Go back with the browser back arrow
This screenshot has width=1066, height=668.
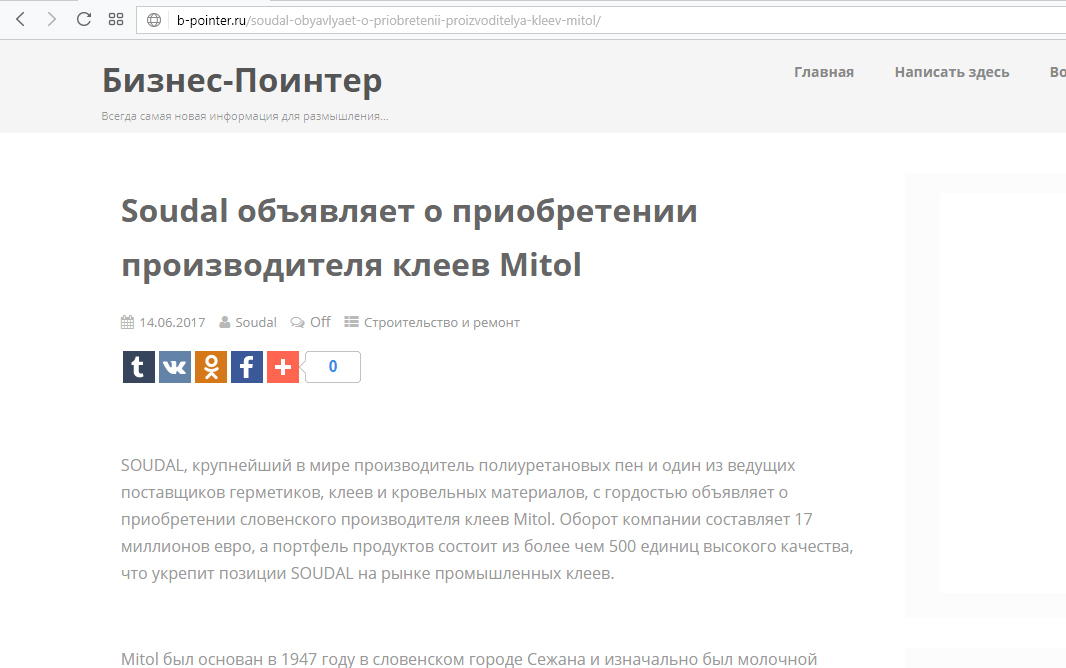tap(20, 20)
